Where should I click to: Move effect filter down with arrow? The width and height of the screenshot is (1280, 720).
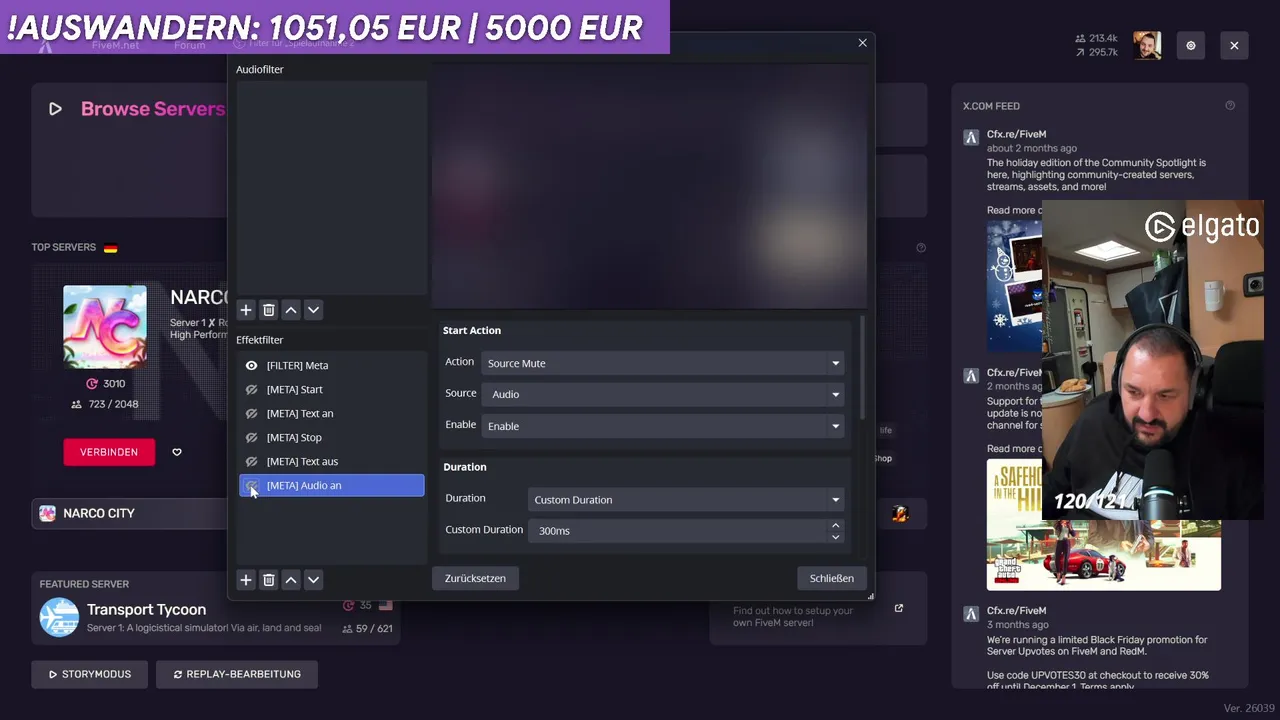(x=313, y=580)
